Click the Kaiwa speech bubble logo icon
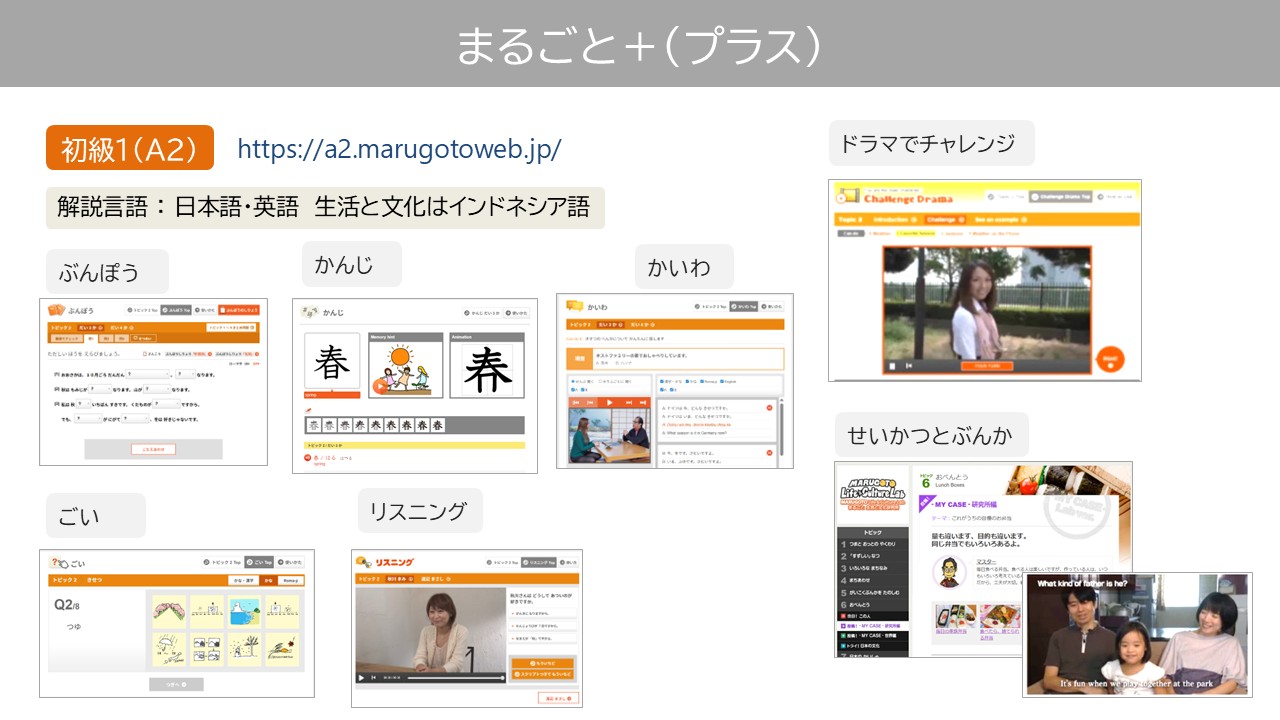The height and width of the screenshot is (720, 1280). click(x=574, y=305)
